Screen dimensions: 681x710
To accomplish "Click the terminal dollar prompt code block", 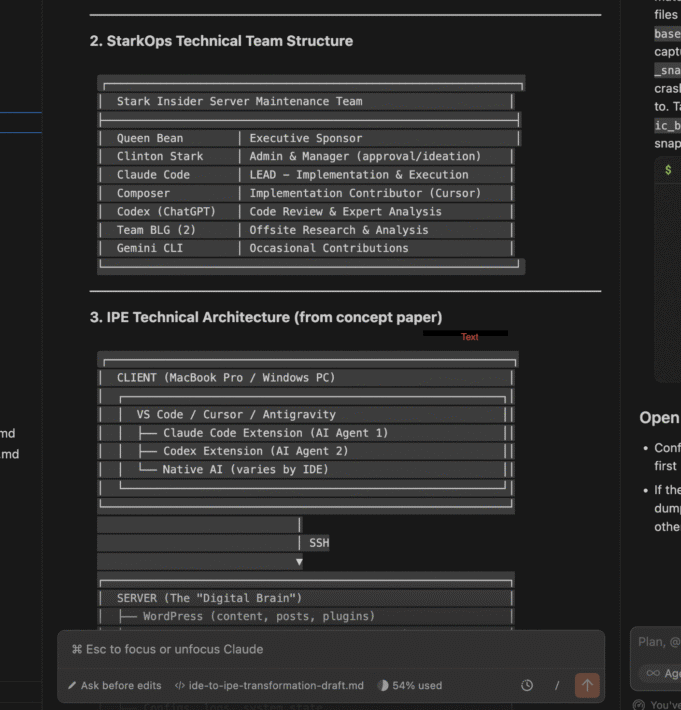I will coord(668,171).
